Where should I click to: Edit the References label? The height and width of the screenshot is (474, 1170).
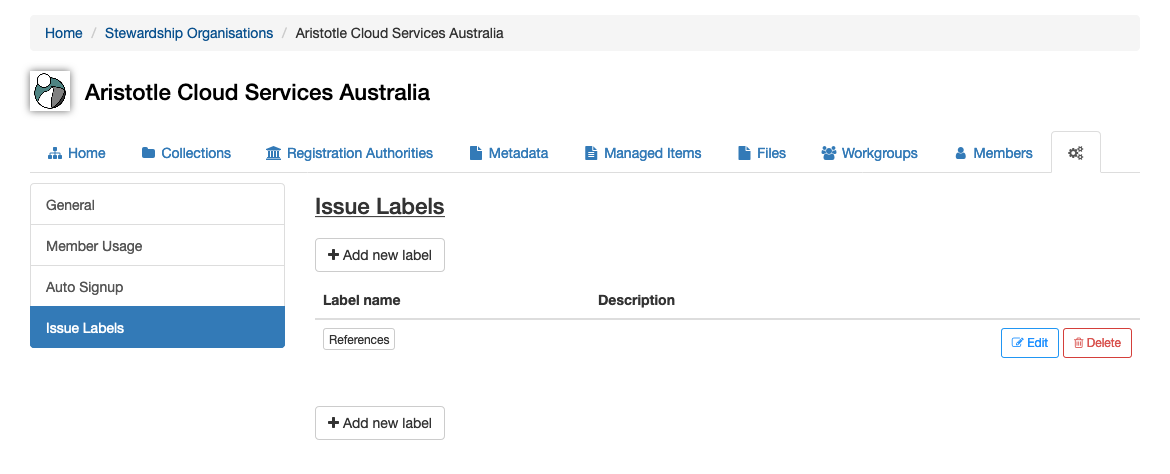(x=1030, y=343)
